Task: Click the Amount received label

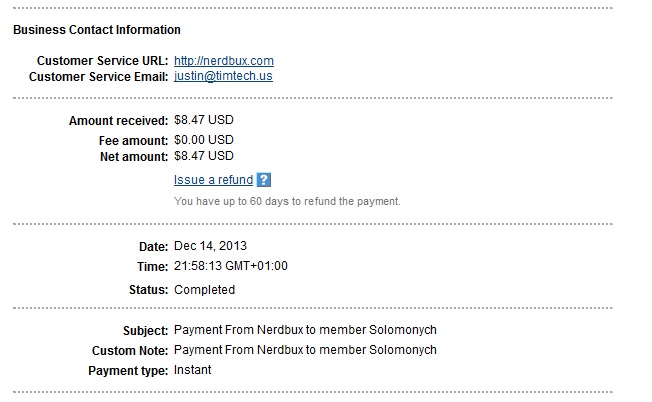Action: tap(119, 121)
